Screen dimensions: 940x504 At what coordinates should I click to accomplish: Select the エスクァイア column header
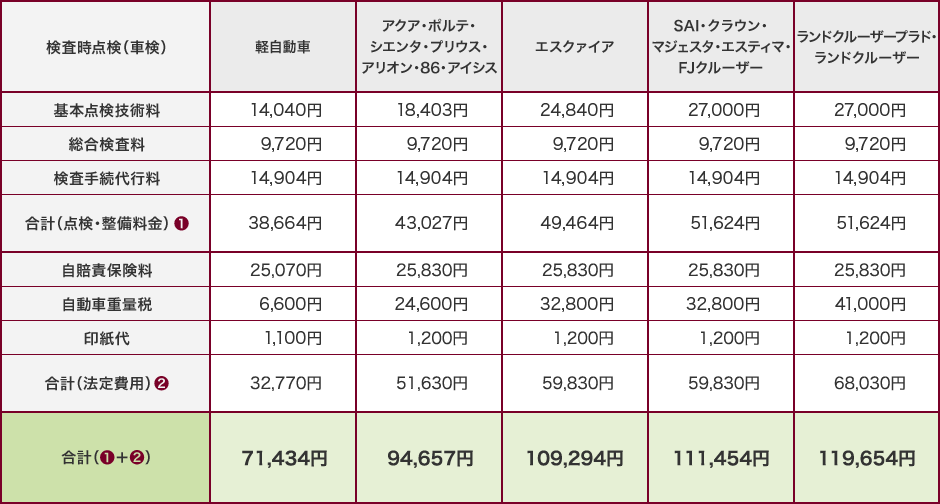pyautogui.click(x=575, y=47)
